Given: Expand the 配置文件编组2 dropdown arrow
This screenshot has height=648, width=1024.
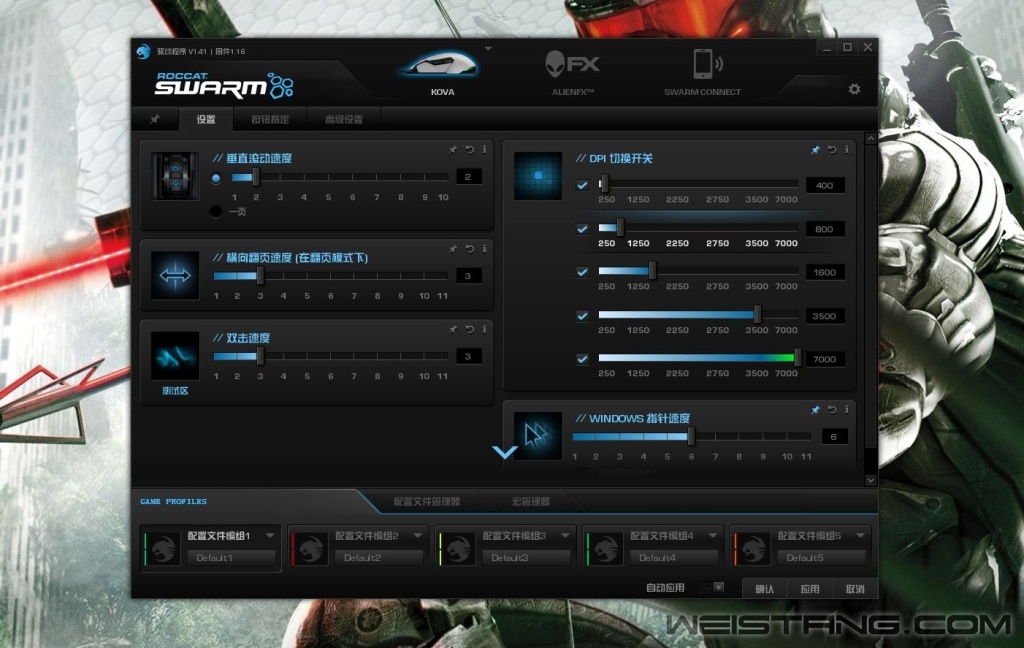Looking at the screenshot, I should pos(417,536).
